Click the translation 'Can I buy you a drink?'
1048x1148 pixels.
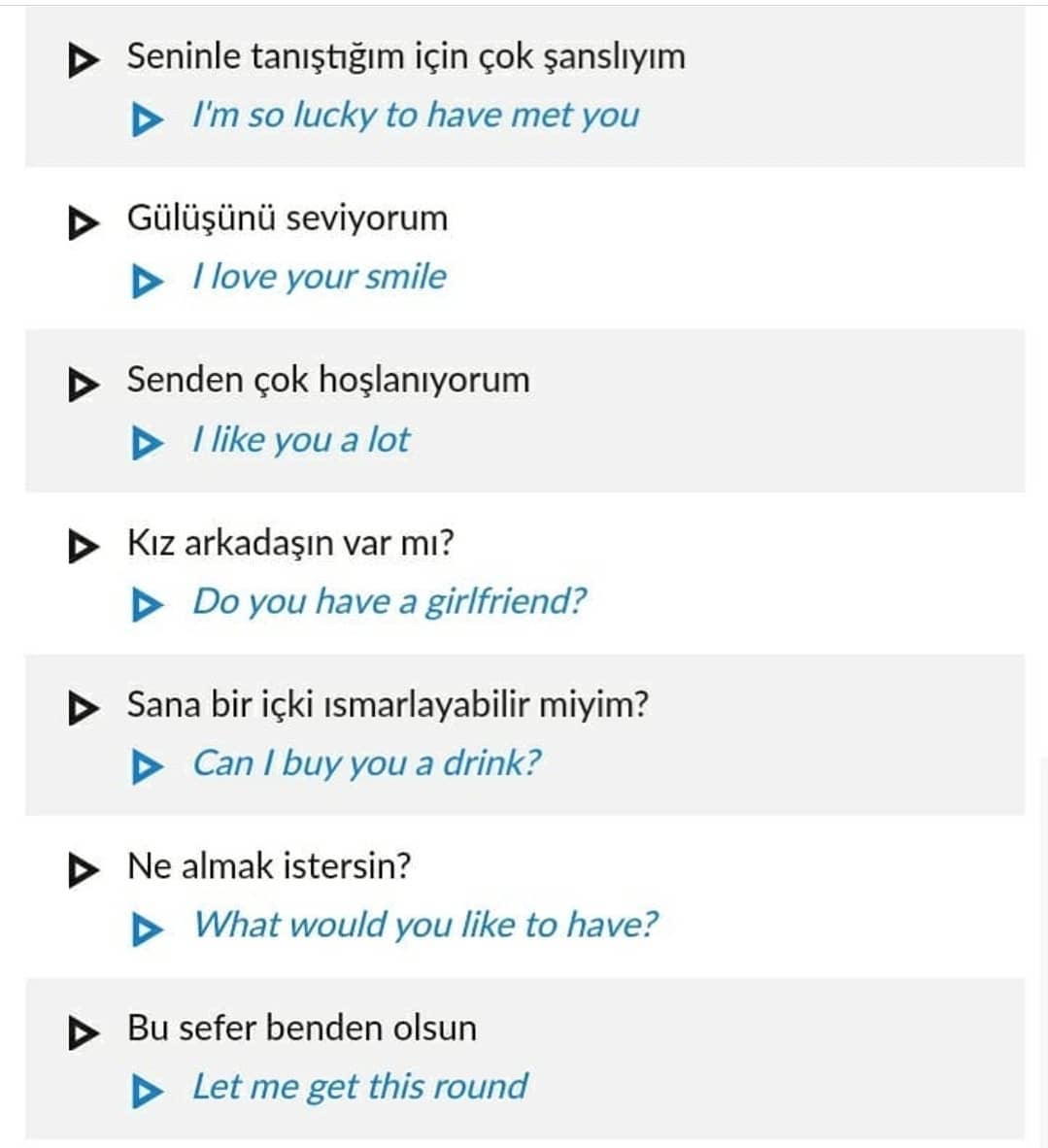pyautogui.click(x=366, y=763)
